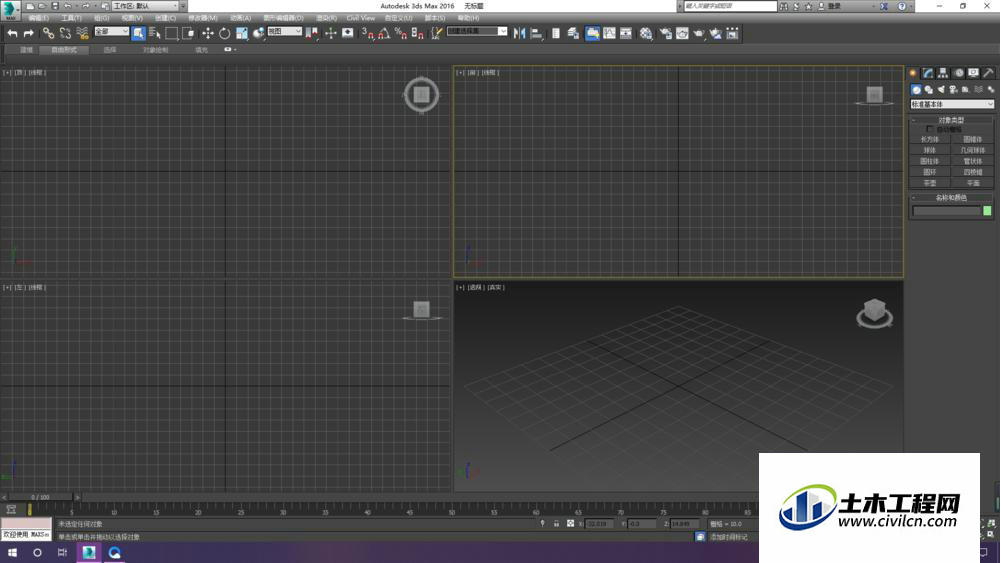Click the Mirror tool icon
This screenshot has height=563, width=1000.
click(520, 33)
